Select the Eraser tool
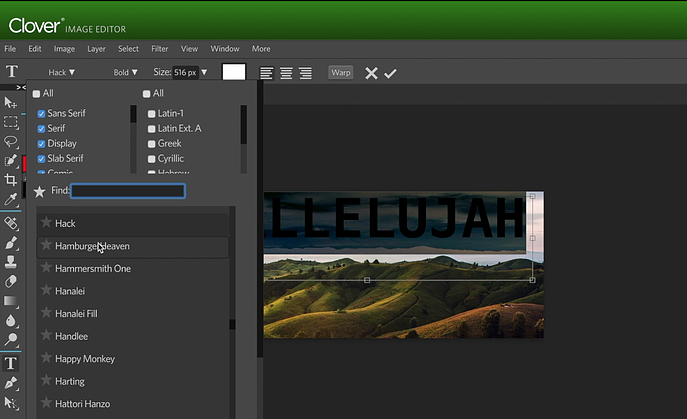687x419 pixels. pos(11,281)
